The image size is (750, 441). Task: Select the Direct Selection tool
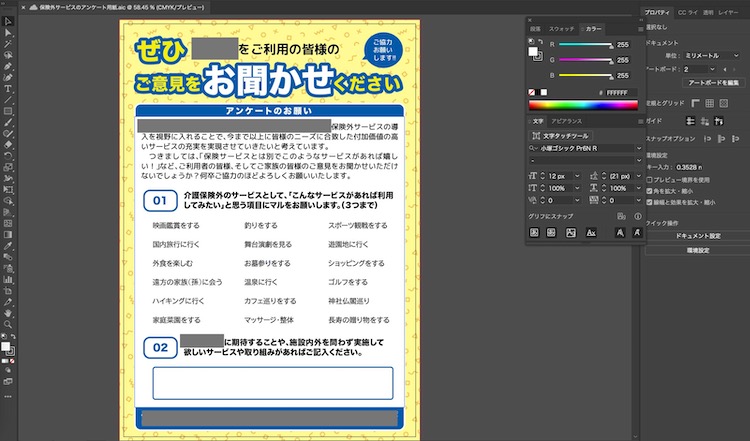click(8, 31)
